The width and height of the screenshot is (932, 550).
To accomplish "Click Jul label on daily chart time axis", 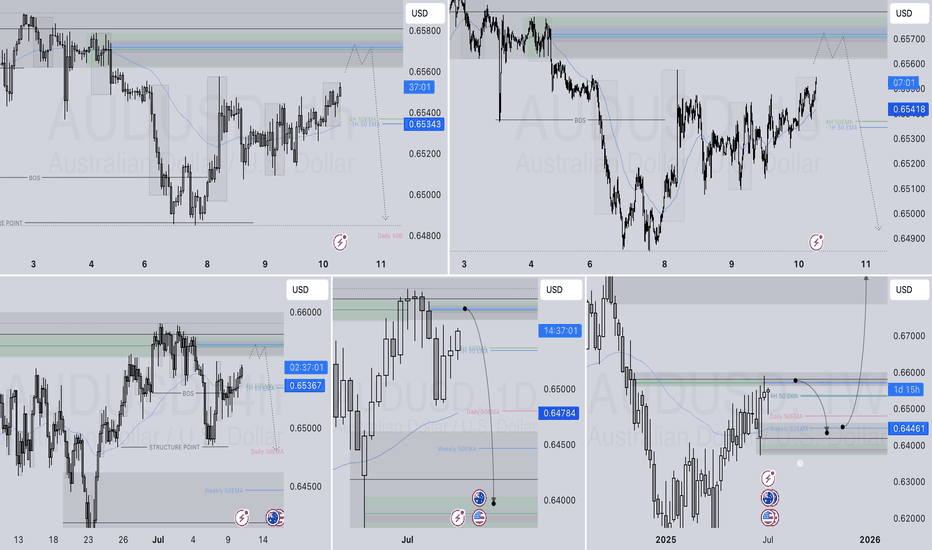I will (407, 540).
